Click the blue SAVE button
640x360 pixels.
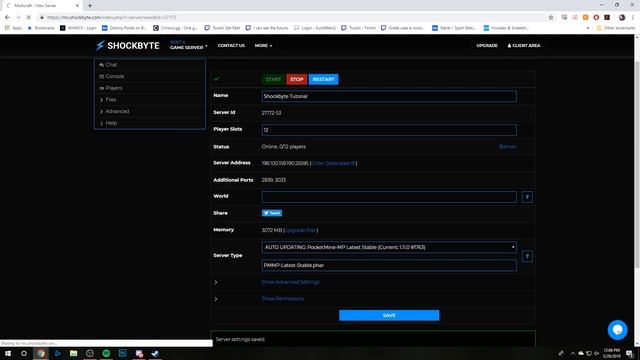389,316
